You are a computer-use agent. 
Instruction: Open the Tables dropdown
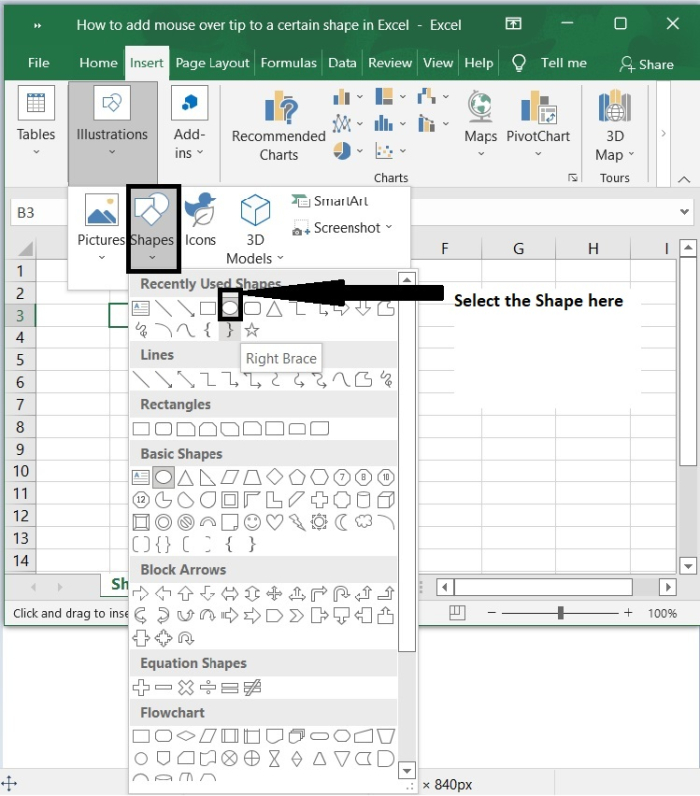[36, 122]
